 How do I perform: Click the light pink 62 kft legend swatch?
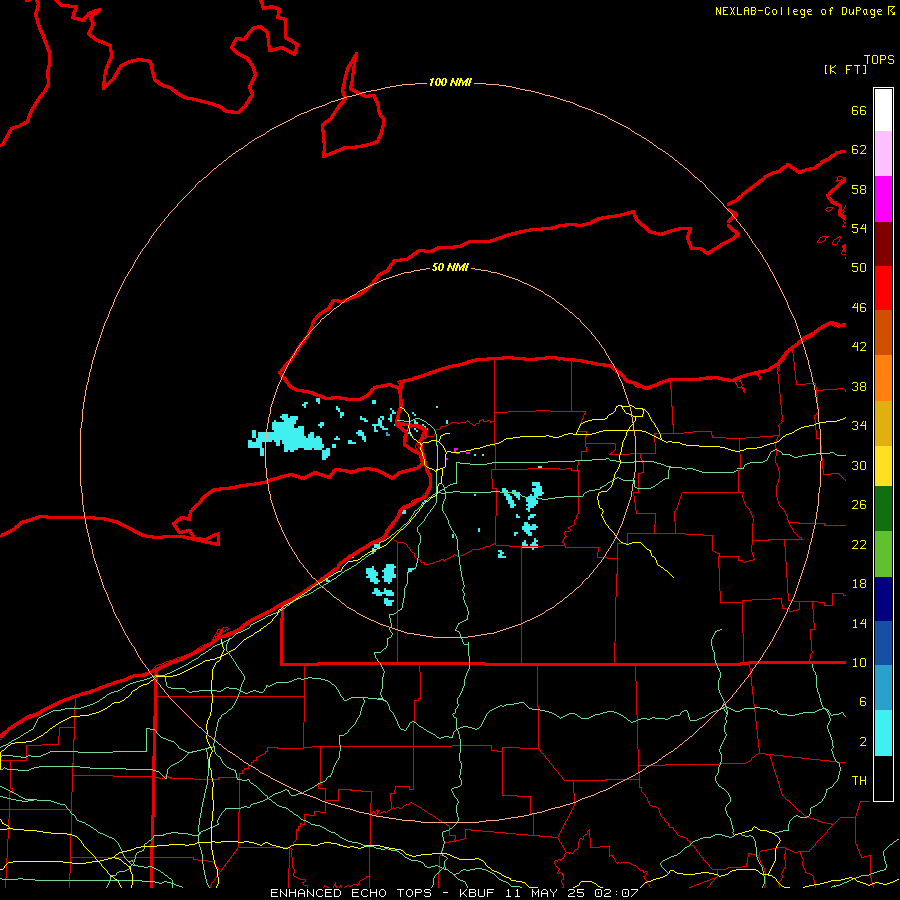[x=883, y=154]
